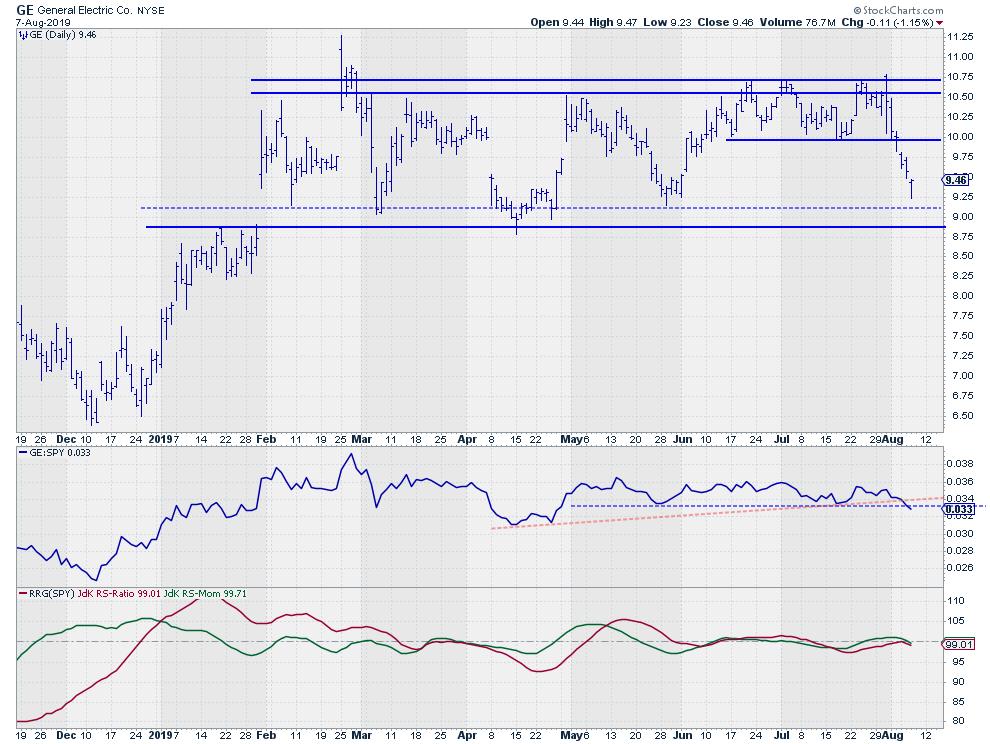
Task: Click the NYSE exchange label
Action: [x=151, y=11]
